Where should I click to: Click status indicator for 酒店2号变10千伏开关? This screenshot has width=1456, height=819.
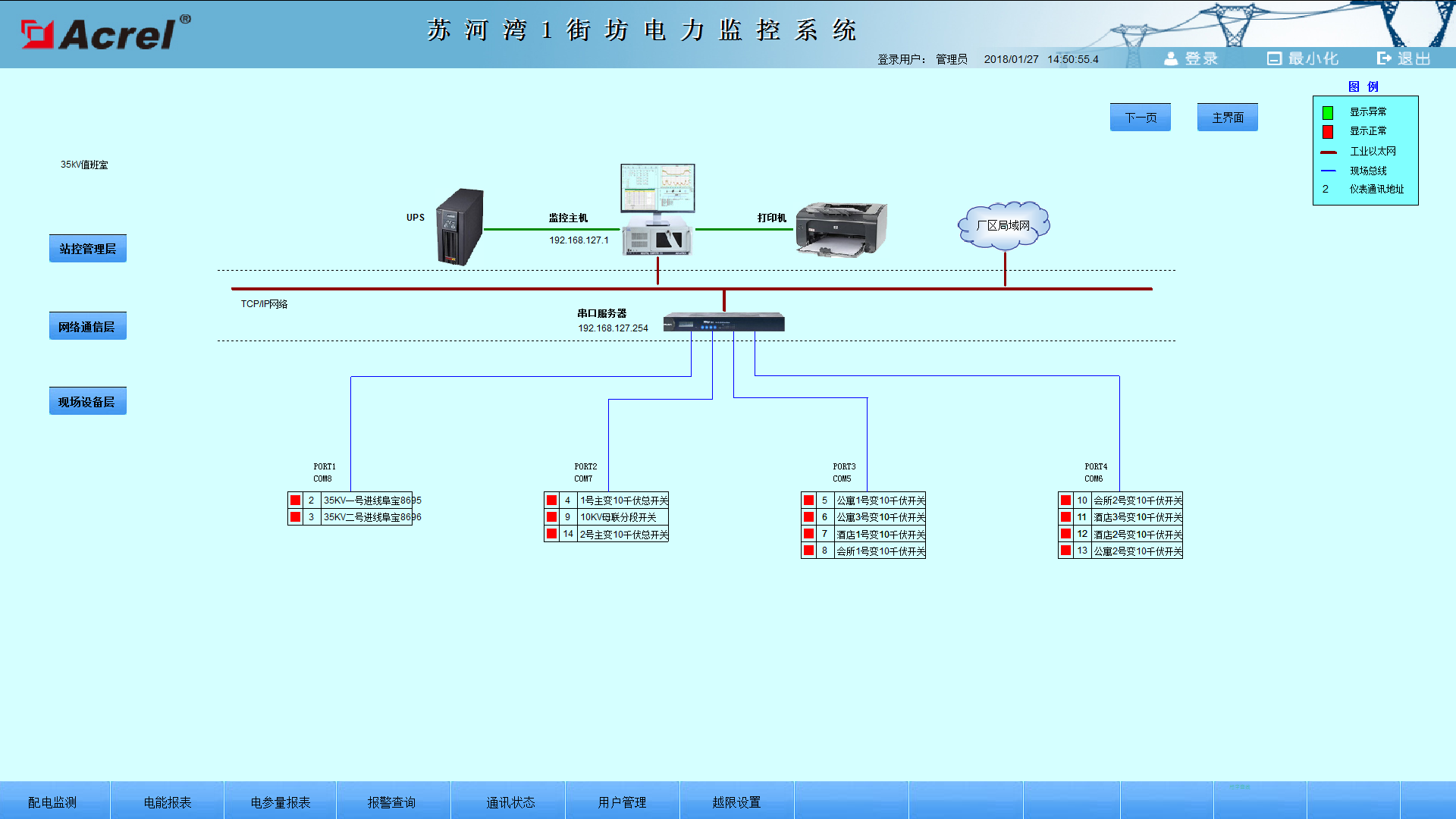point(1066,534)
